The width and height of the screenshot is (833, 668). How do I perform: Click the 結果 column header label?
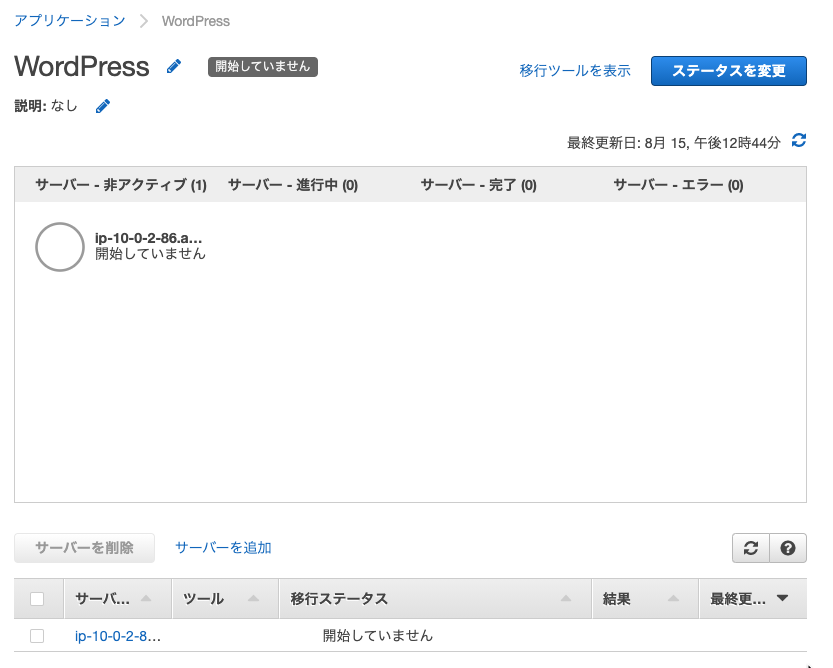(x=617, y=599)
